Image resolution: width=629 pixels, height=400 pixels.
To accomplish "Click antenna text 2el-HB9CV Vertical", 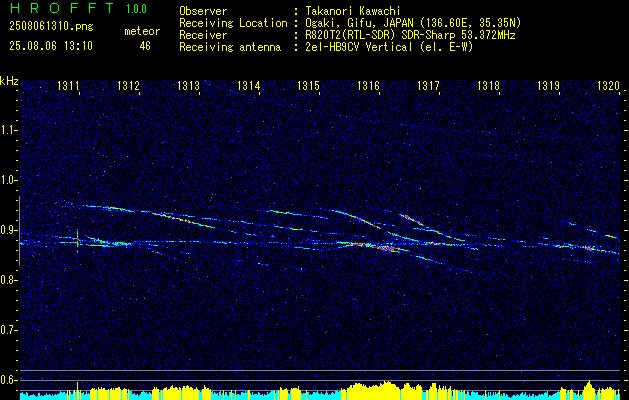I will (359, 47).
